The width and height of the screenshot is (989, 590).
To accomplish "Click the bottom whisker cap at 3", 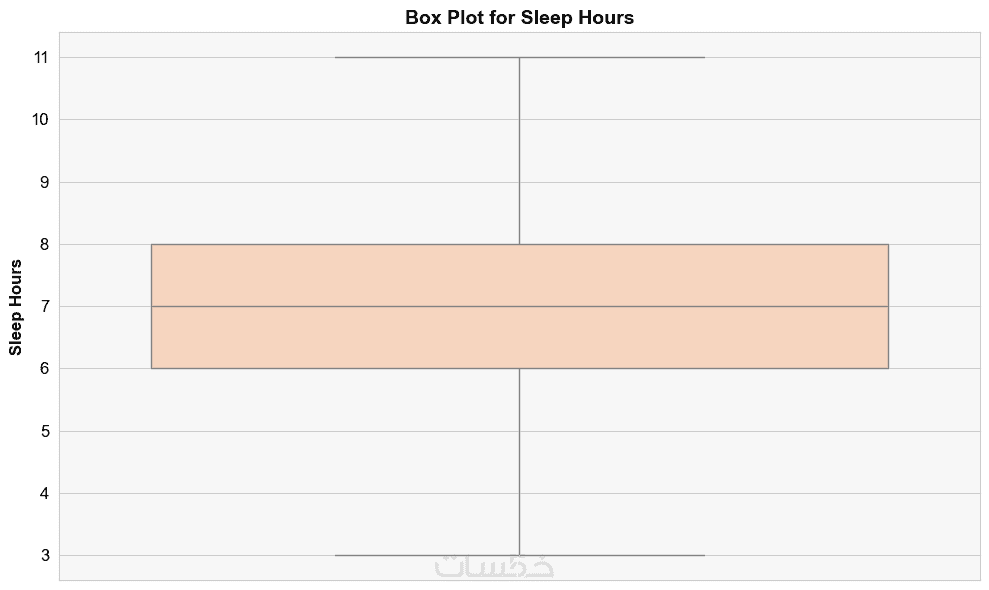I will 620,555.
